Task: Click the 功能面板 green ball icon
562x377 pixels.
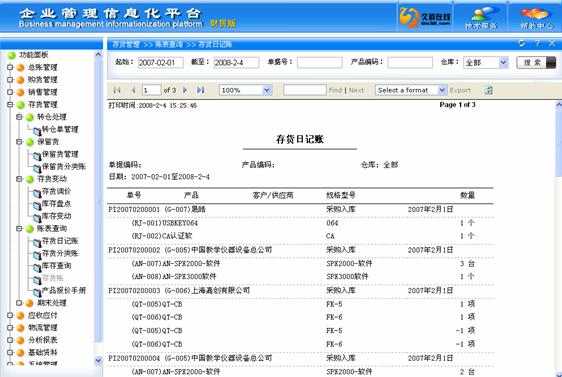Action: tap(12, 55)
